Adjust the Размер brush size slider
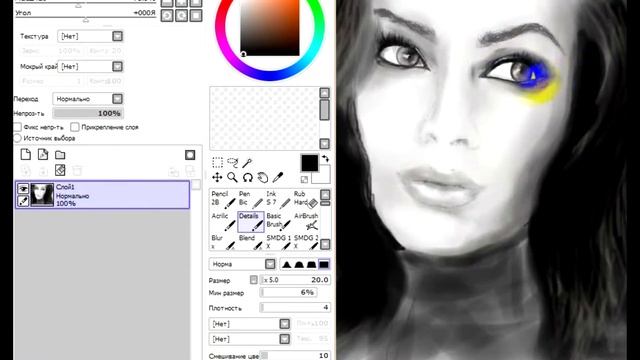 tap(295, 280)
